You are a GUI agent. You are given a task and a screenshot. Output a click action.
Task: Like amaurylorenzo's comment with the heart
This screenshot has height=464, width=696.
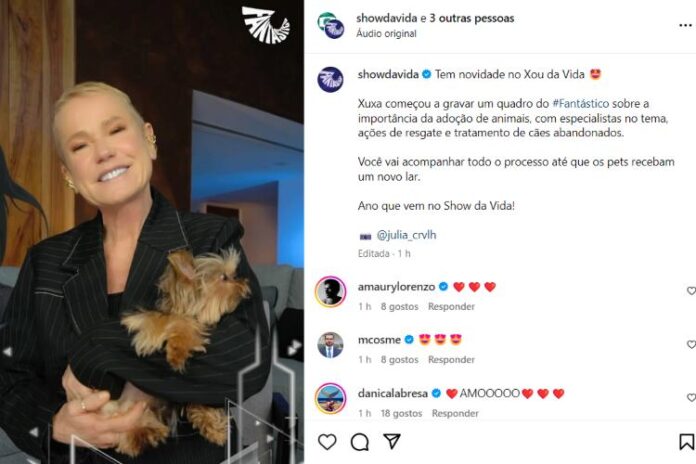691,291
